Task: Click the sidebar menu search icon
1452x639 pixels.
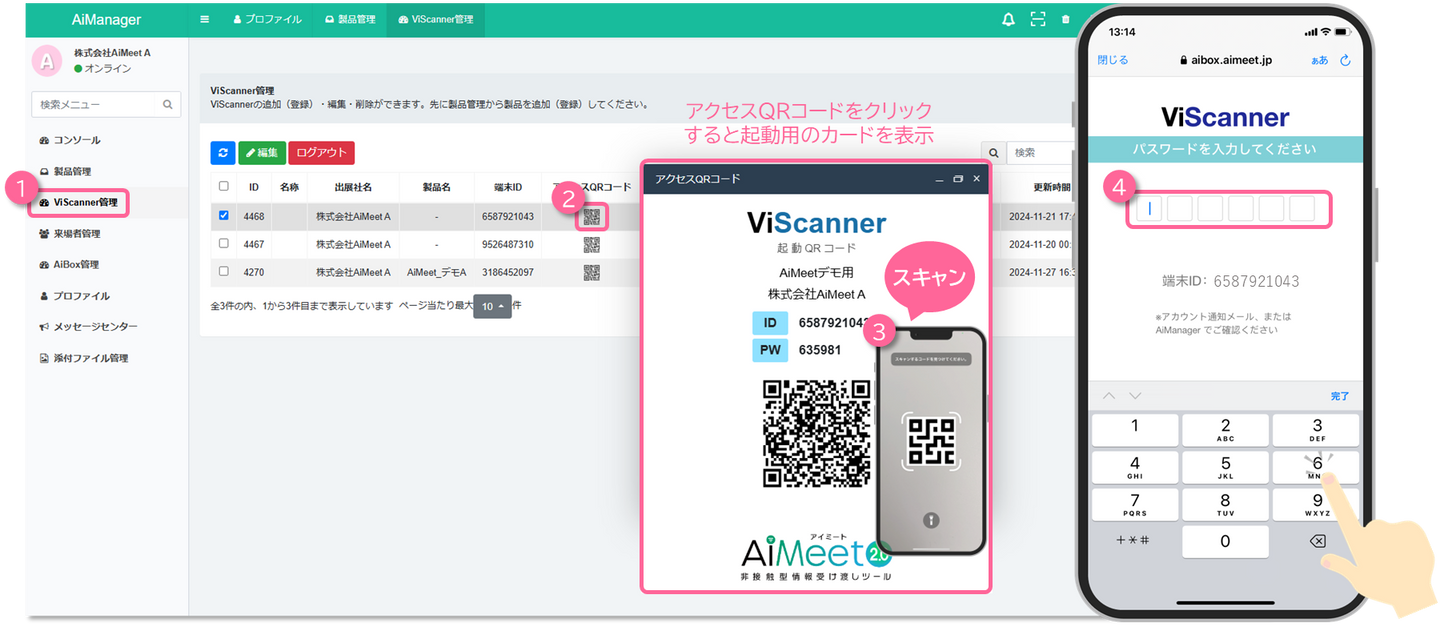Action: point(168,104)
